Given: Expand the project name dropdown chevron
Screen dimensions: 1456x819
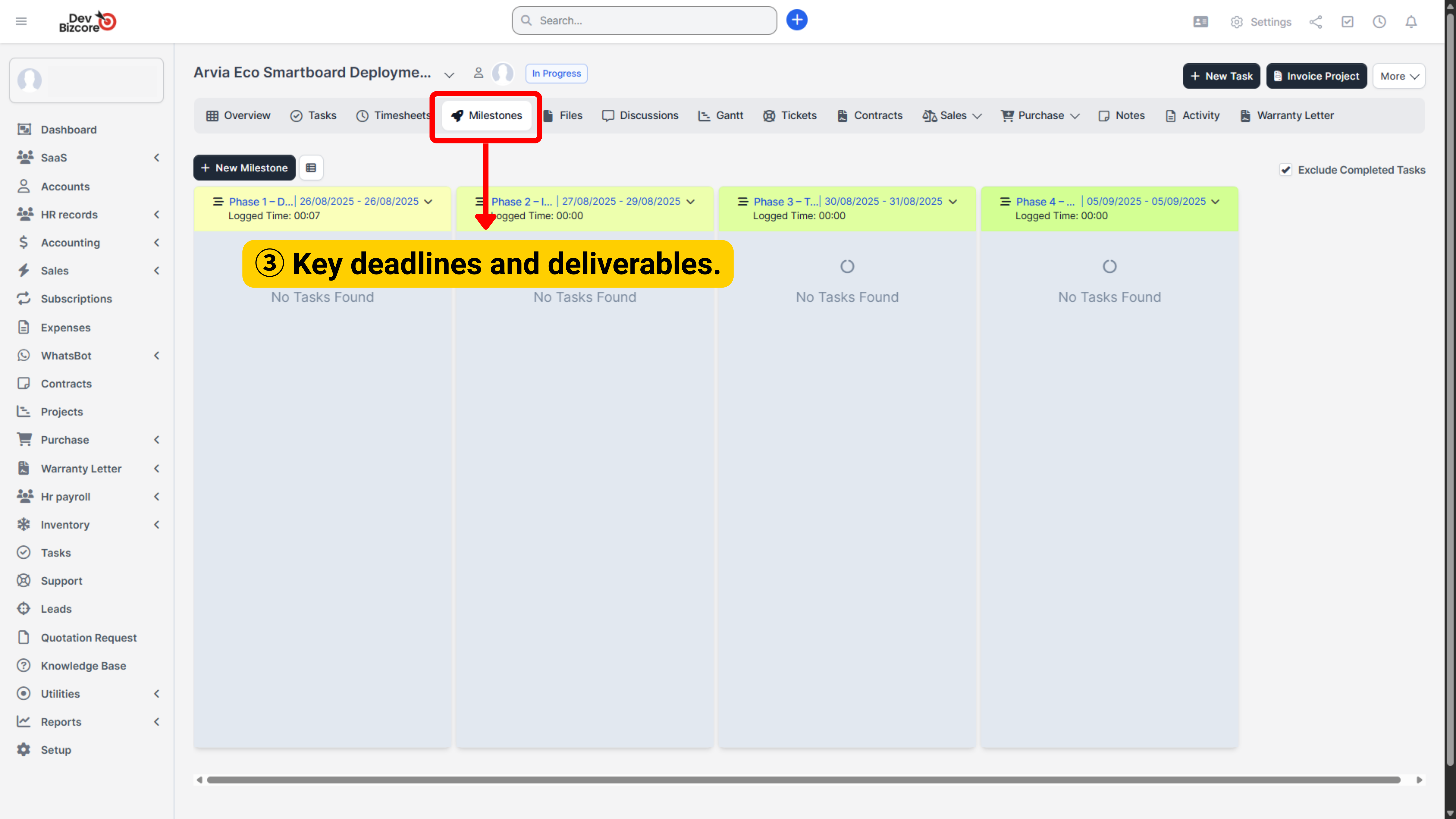Looking at the screenshot, I should pyautogui.click(x=449, y=75).
